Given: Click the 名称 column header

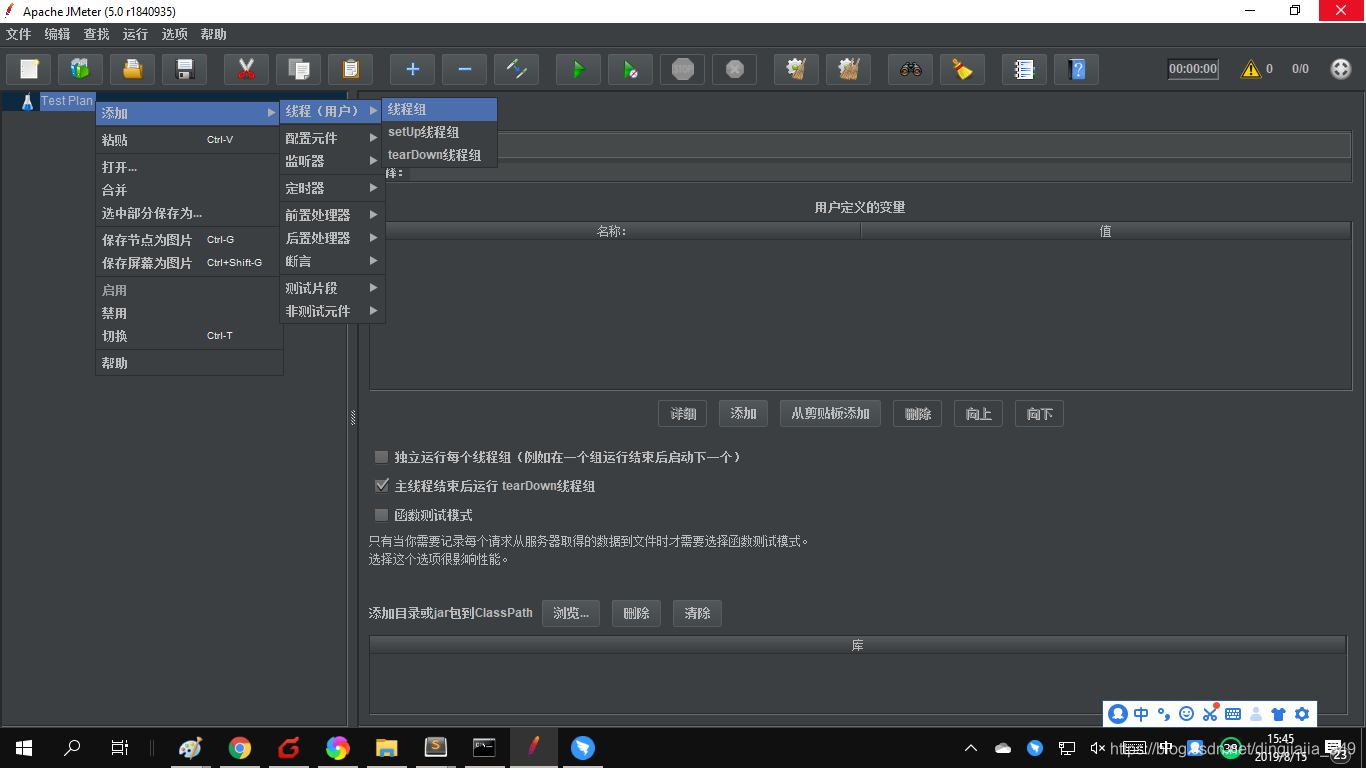Looking at the screenshot, I should point(614,231).
